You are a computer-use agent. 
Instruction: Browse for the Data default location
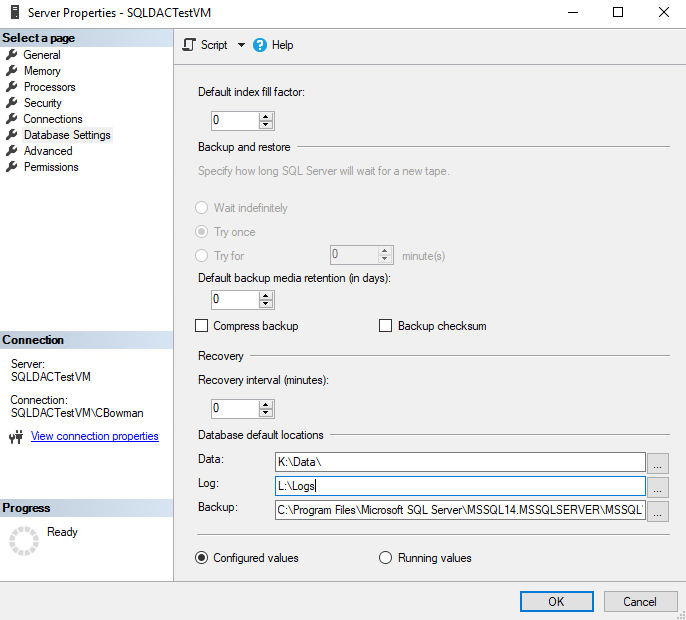657,463
